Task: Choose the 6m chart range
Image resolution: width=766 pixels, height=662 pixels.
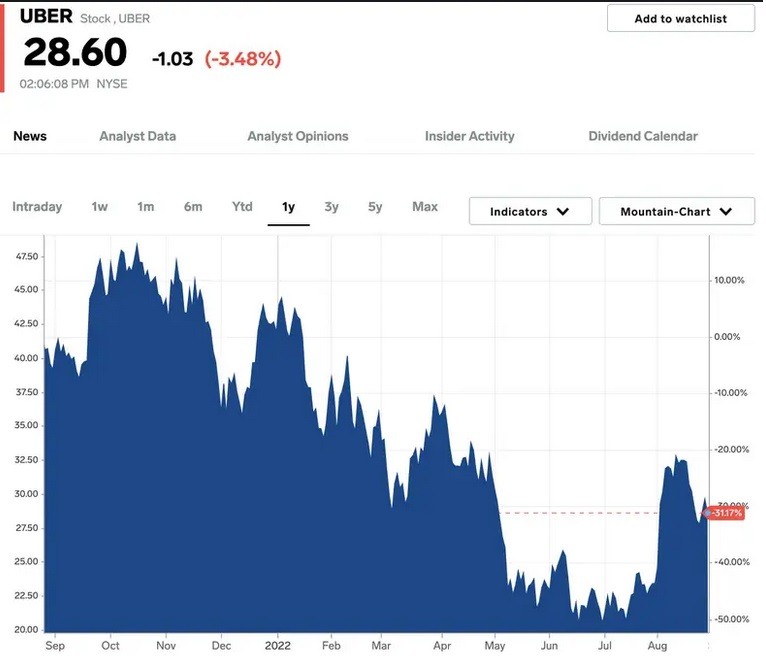Action: [x=193, y=207]
